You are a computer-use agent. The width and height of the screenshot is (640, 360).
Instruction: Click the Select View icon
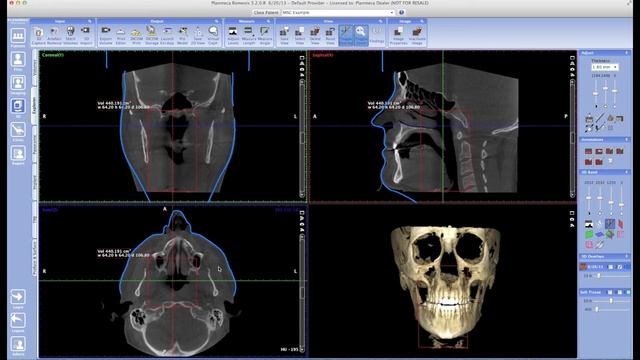coord(300,35)
